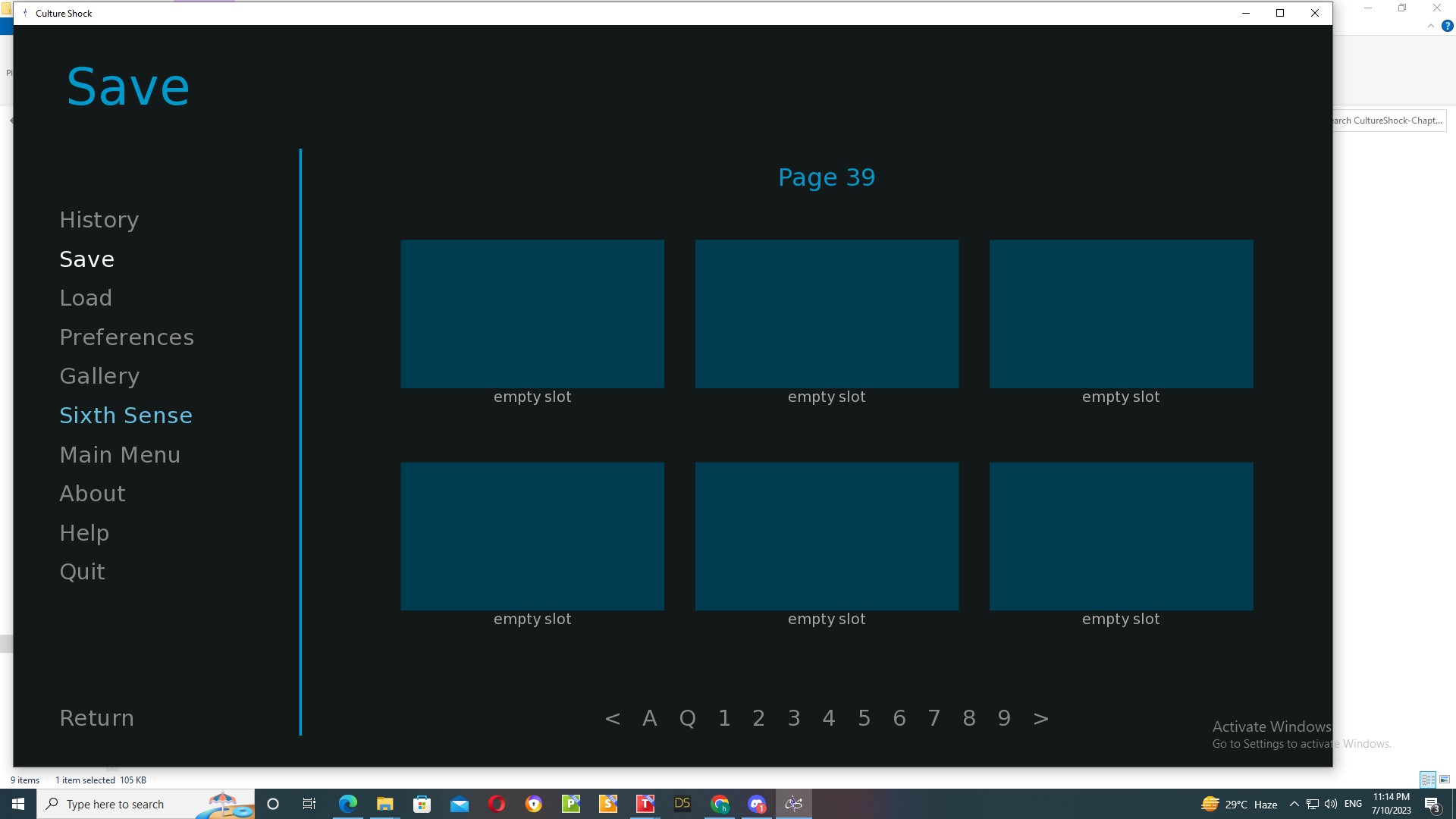The height and width of the screenshot is (819, 1456).
Task: Click the second empty save slot
Action: [826, 313]
